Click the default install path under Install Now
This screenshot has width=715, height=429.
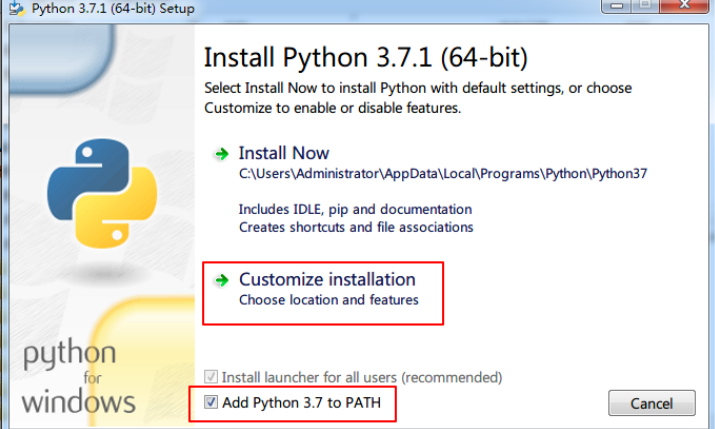click(443, 173)
